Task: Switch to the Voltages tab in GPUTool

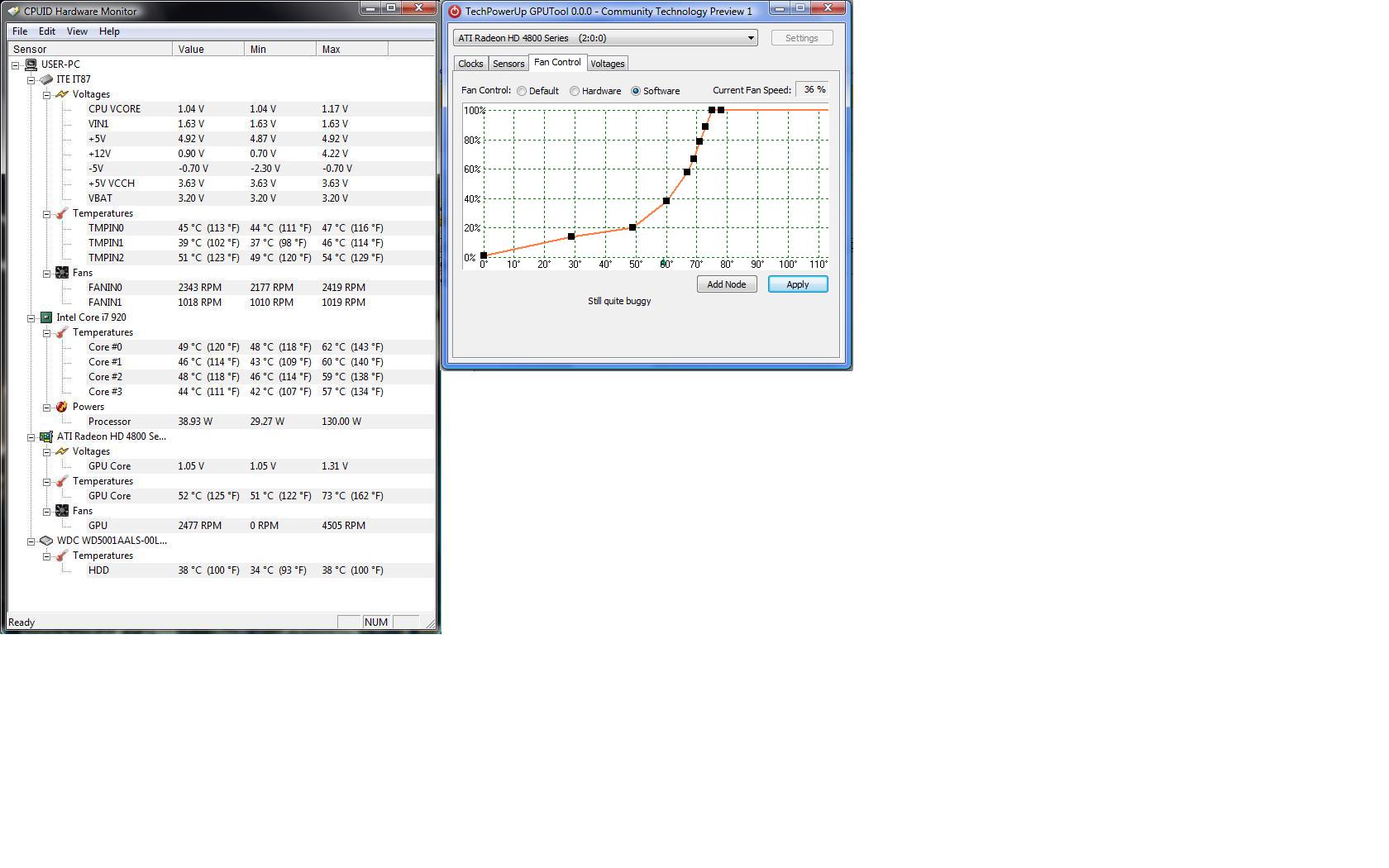Action: click(x=608, y=64)
